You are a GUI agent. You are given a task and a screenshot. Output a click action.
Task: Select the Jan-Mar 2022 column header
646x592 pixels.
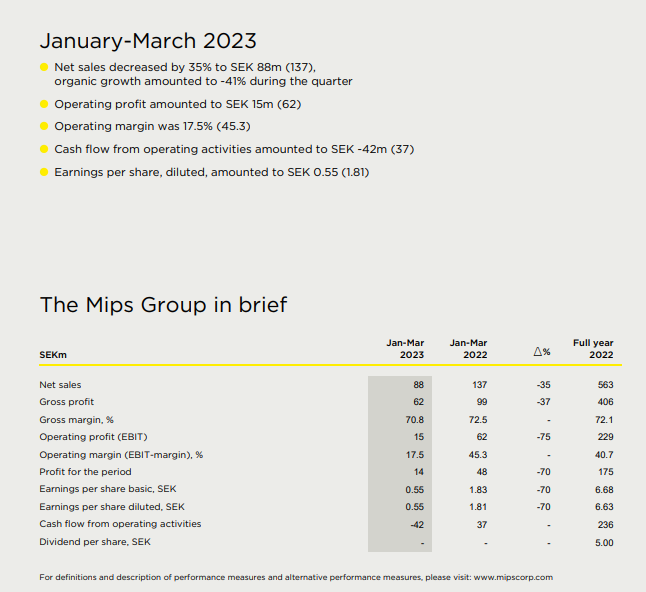[468, 348]
